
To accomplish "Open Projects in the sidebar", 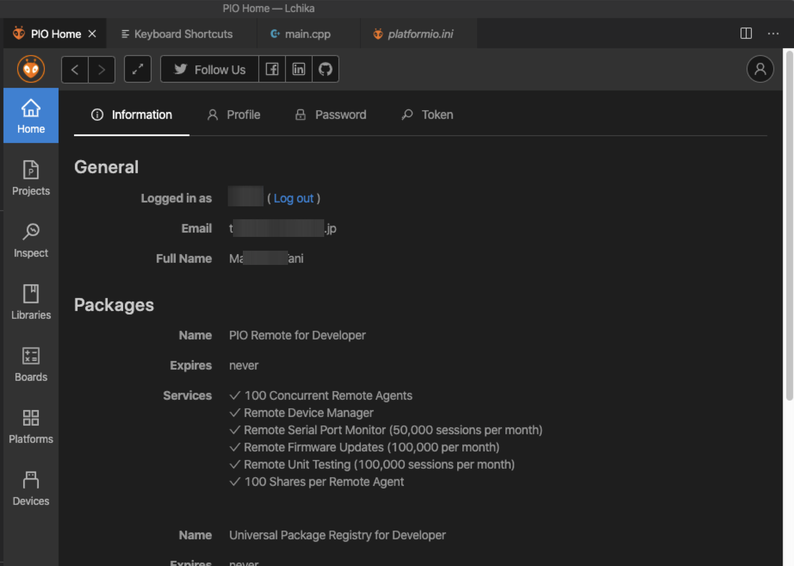I will click(x=31, y=178).
